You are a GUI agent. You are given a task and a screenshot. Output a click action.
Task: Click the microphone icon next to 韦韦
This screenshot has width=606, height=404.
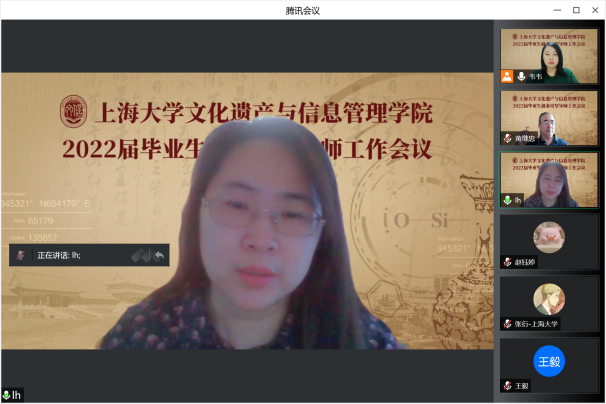[x=521, y=77]
